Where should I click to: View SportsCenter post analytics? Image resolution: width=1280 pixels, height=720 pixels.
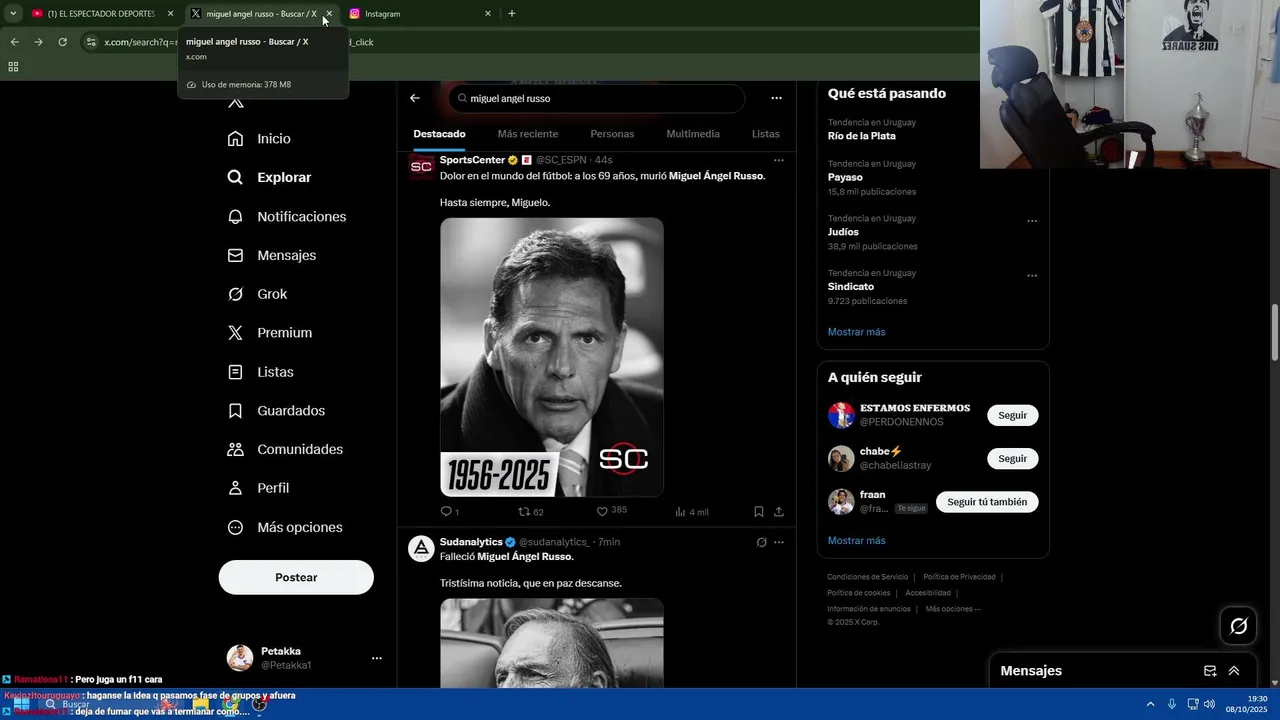691,512
